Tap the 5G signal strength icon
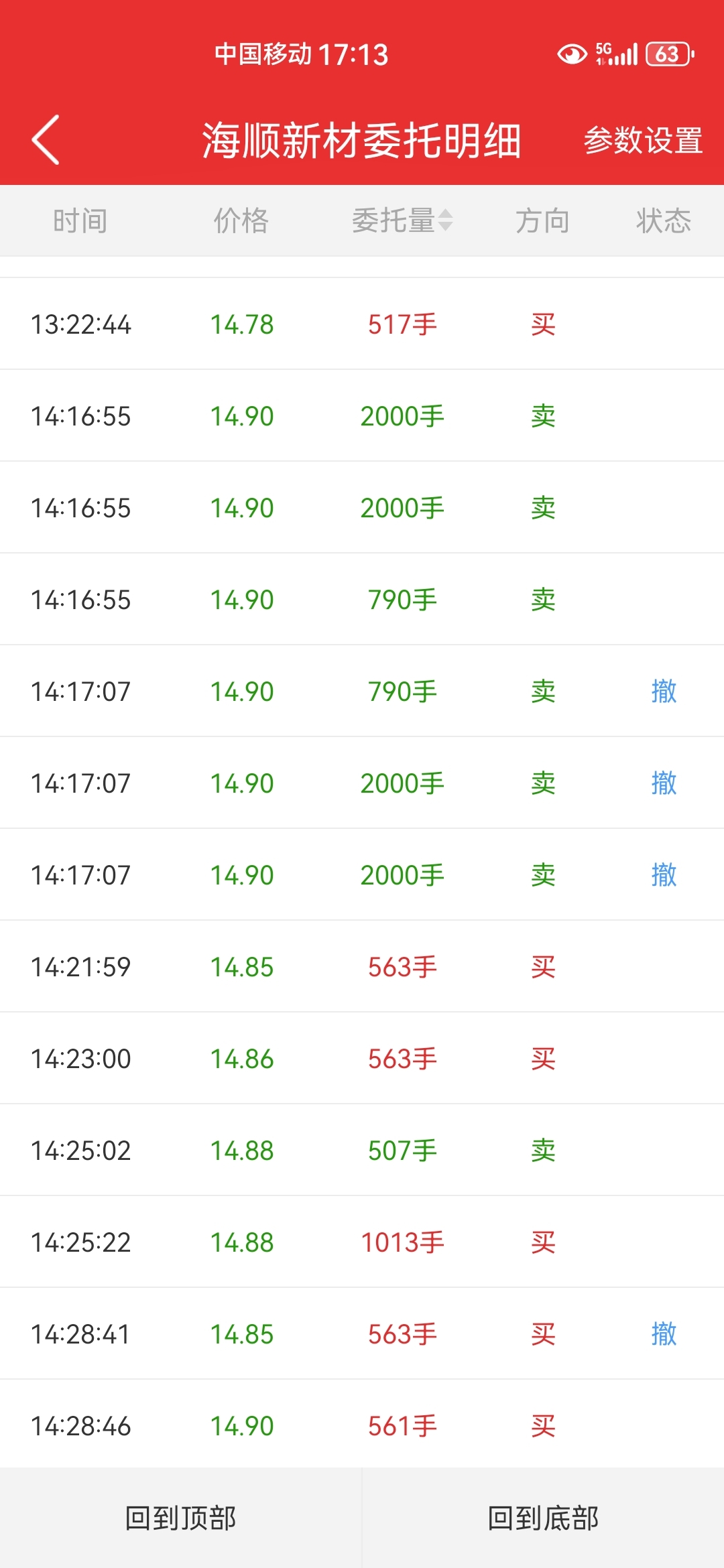The width and height of the screenshot is (724, 1568). tap(616, 54)
